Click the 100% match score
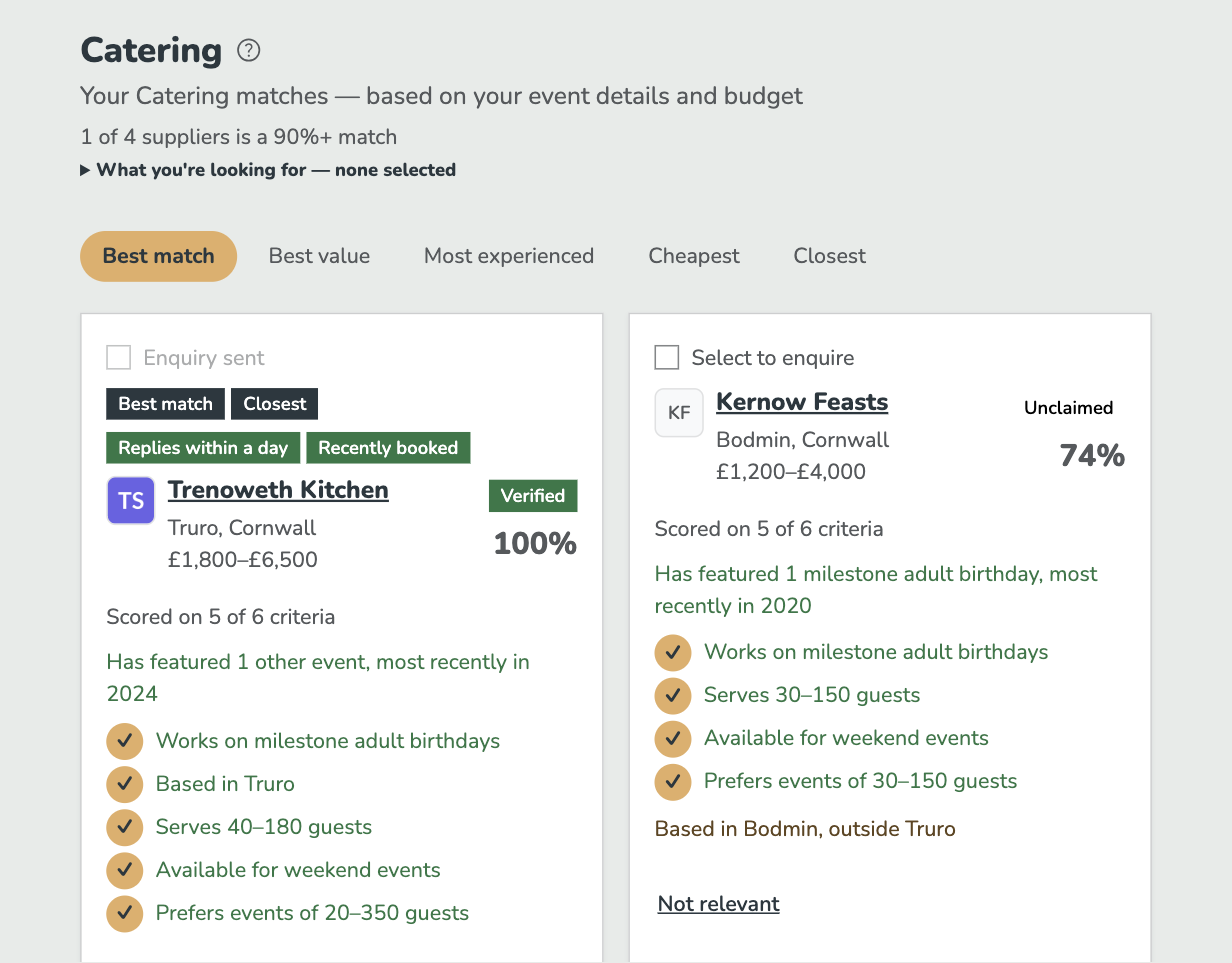The image size is (1232, 963). pyautogui.click(x=535, y=544)
